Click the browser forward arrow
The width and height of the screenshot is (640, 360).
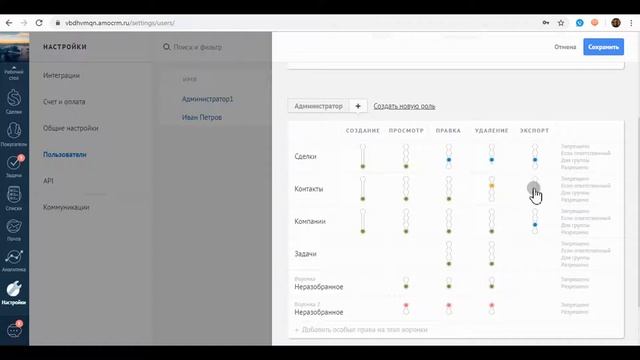[x=24, y=23]
